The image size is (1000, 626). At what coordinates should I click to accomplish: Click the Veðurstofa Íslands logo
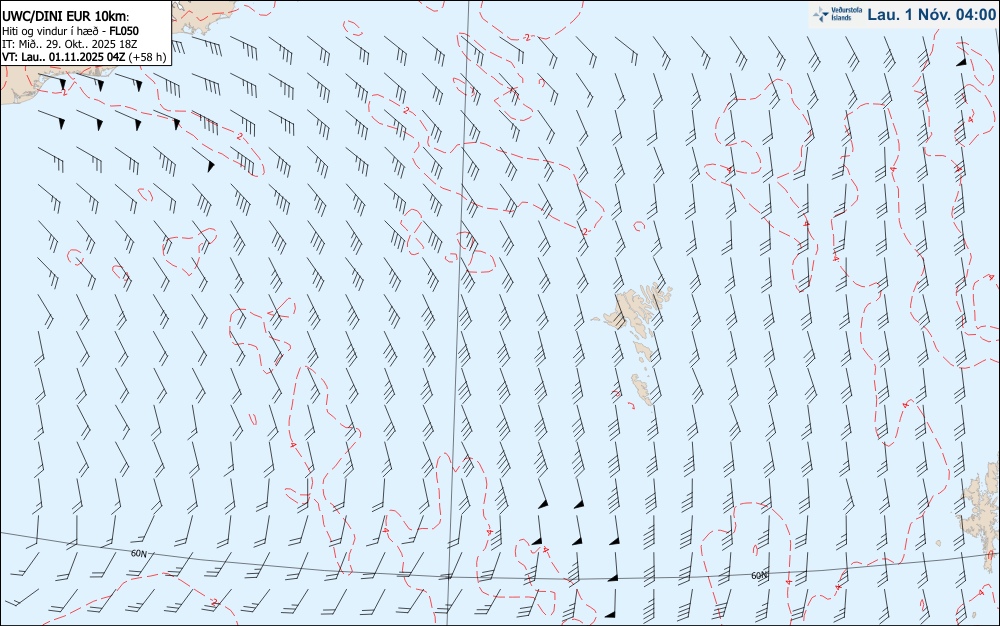837,14
